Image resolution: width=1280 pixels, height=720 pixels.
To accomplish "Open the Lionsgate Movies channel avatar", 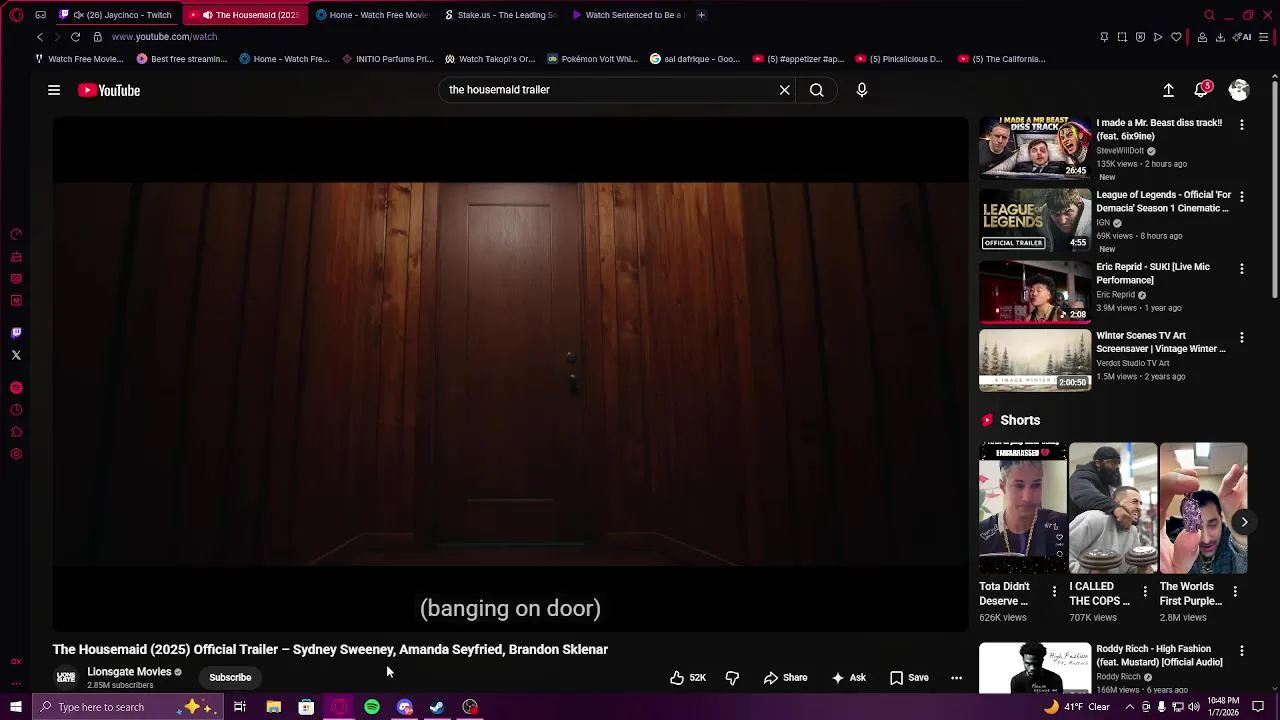I will [66, 678].
